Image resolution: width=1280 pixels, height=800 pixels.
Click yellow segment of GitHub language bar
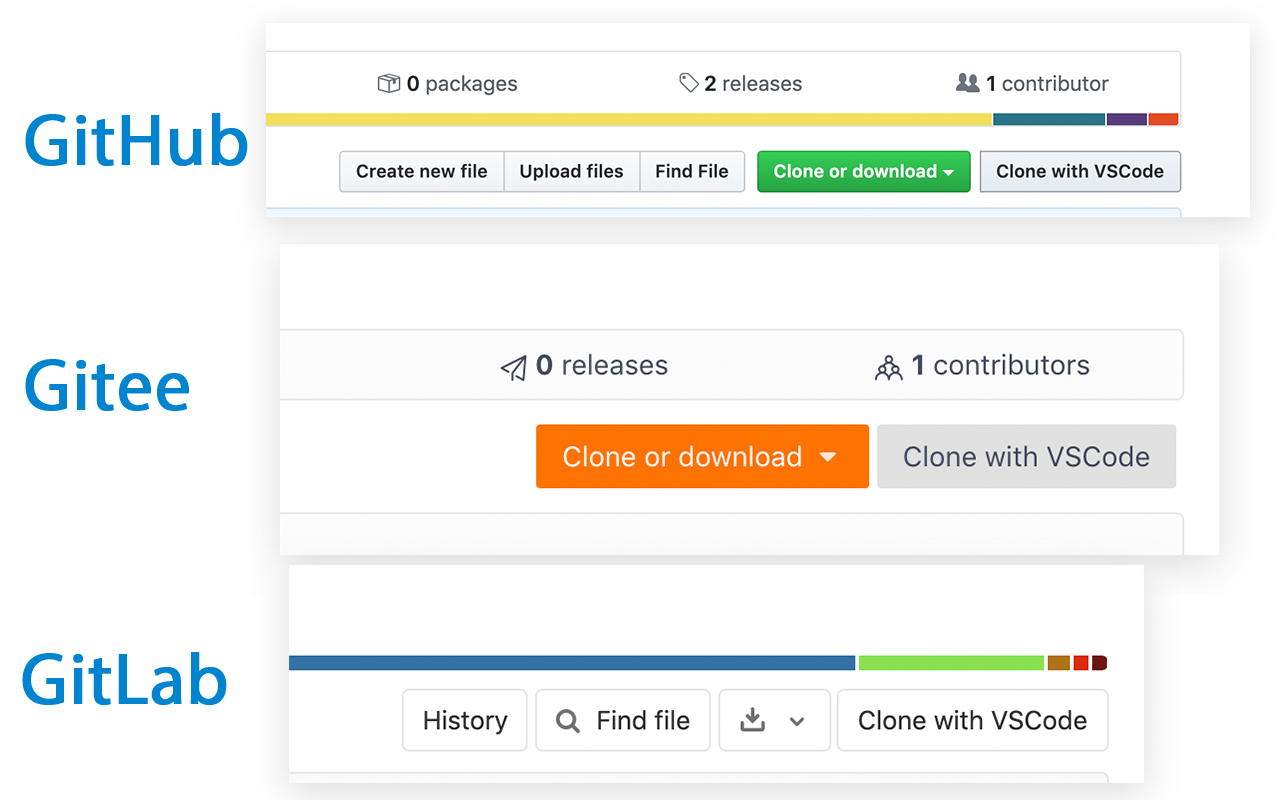pyautogui.click(x=629, y=119)
